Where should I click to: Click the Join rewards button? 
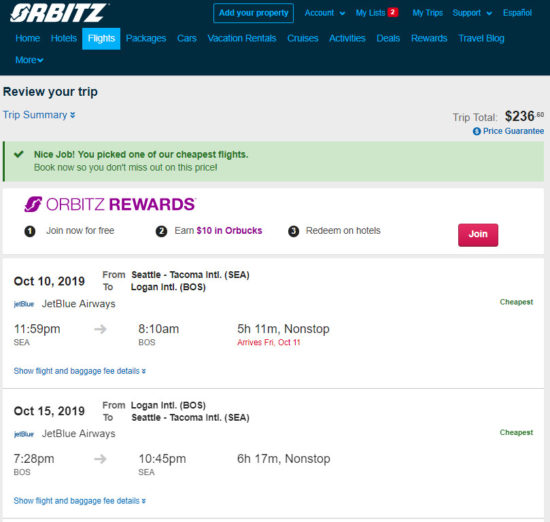pos(478,234)
